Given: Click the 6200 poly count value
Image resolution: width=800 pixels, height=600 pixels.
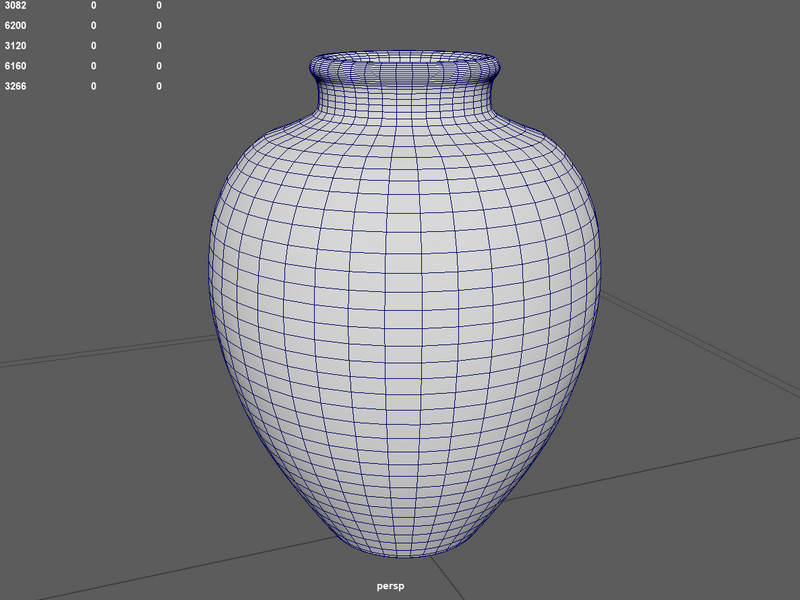Looking at the screenshot, I should 15,26.
